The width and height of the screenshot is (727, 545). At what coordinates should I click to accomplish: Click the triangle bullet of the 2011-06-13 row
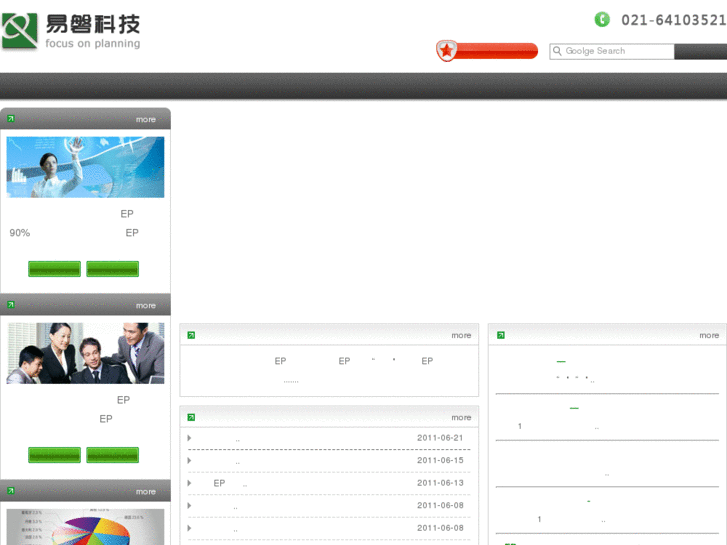pyautogui.click(x=189, y=483)
